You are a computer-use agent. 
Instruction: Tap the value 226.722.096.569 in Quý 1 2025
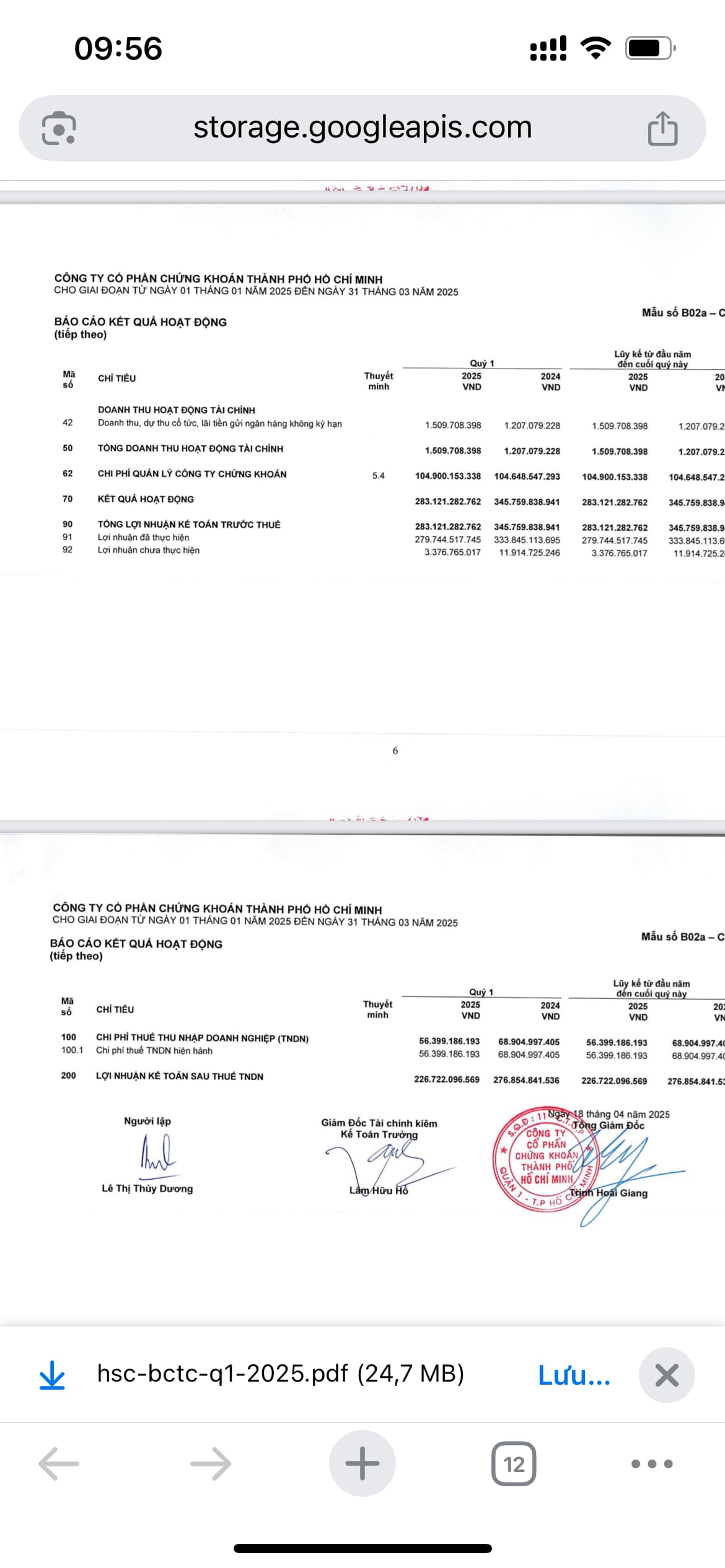pyautogui.click(x=447, y=1079)
